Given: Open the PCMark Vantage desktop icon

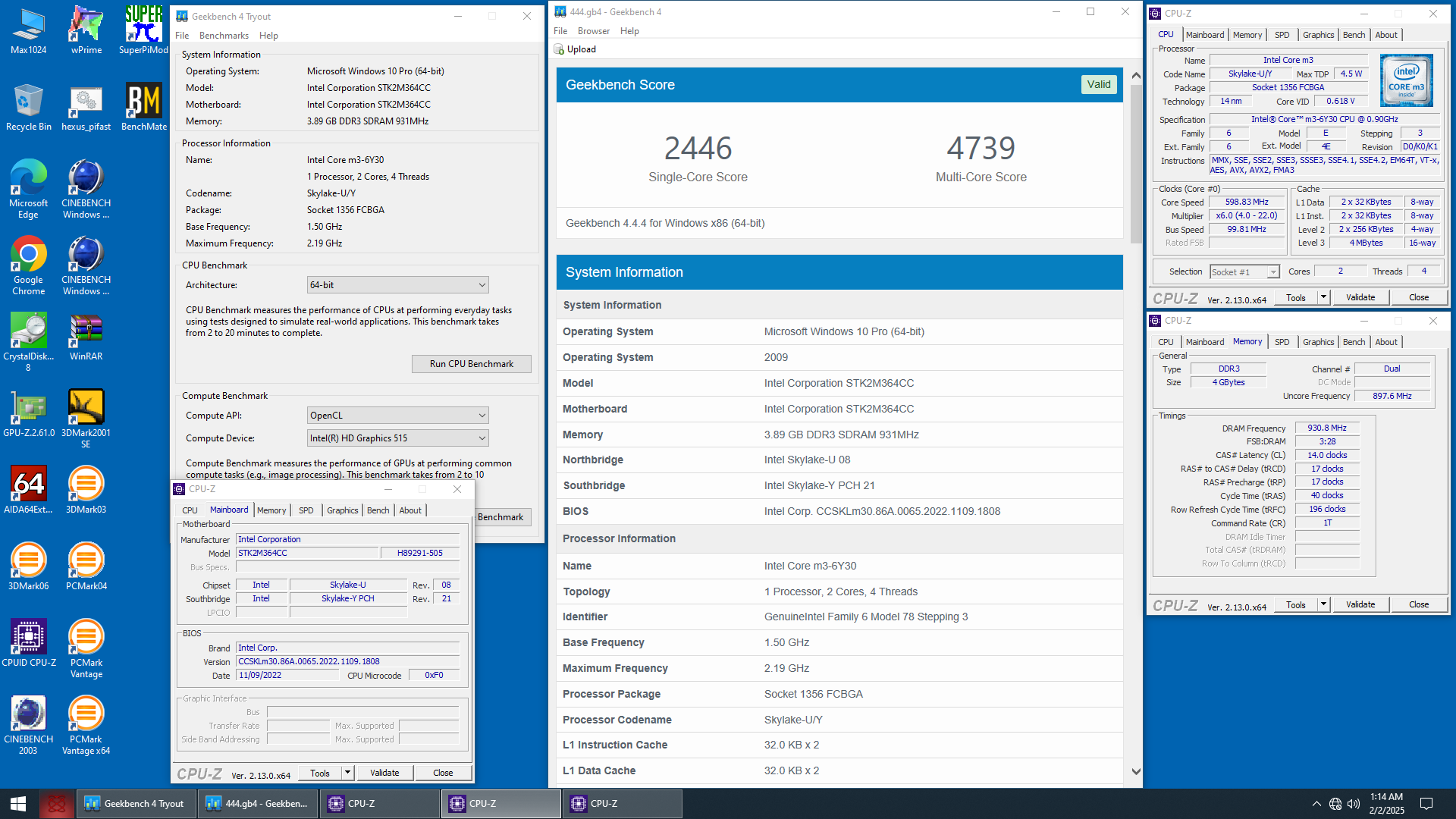Looking at the screenshot, I should pos(86,648).
